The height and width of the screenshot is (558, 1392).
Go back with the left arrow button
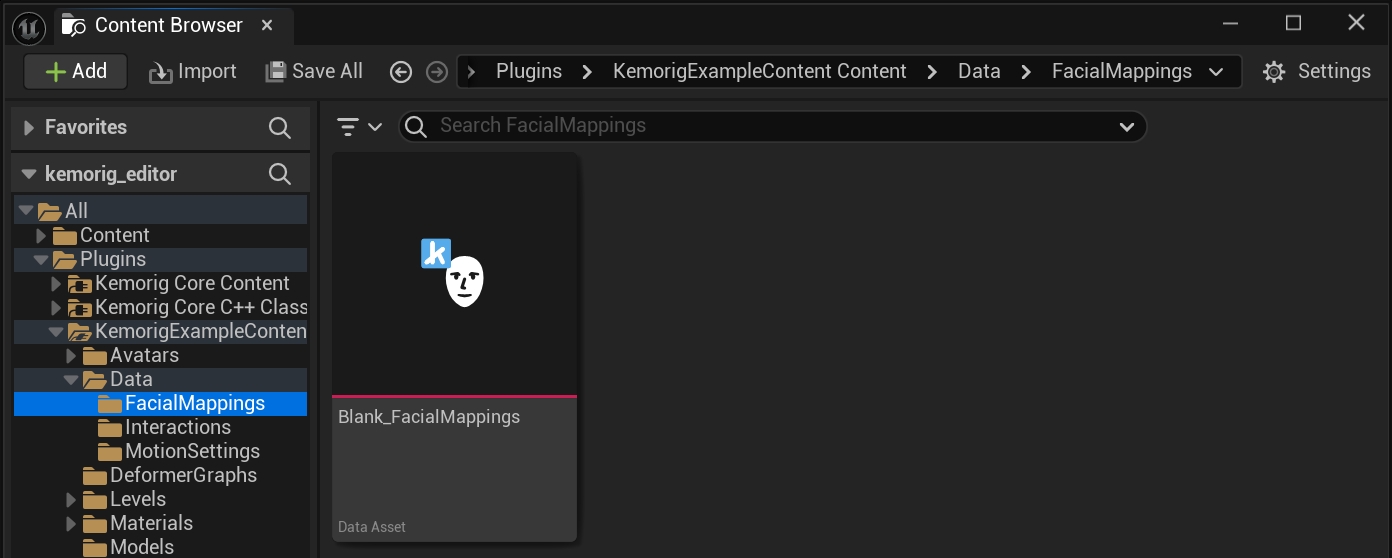(x=401, y=72)
